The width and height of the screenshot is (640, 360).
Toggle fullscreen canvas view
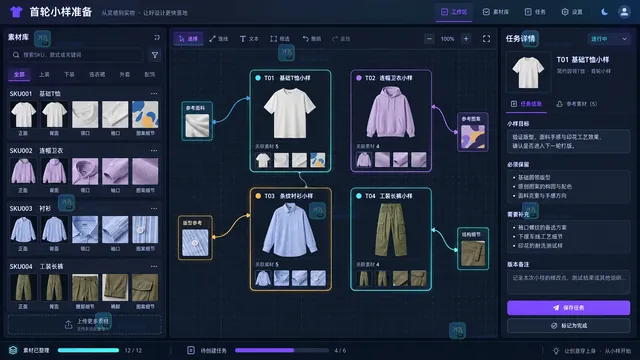tap(486, 39)
